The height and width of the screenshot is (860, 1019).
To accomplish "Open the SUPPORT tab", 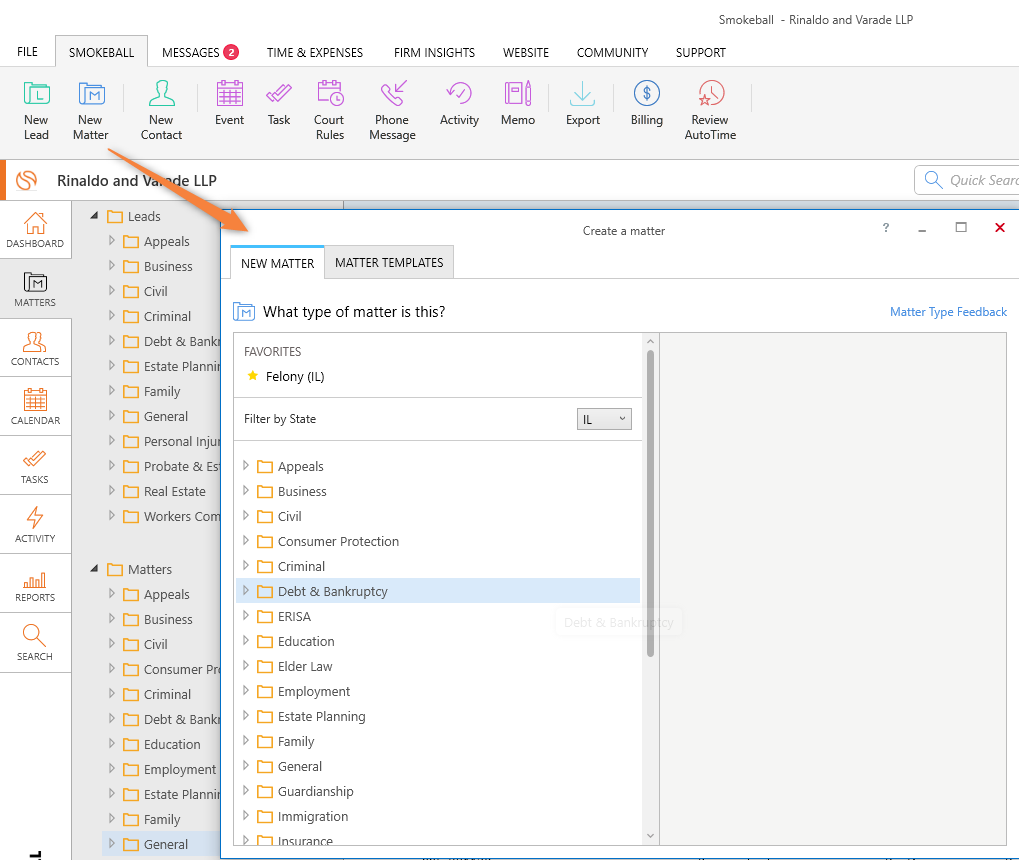I will click(701, 52).
